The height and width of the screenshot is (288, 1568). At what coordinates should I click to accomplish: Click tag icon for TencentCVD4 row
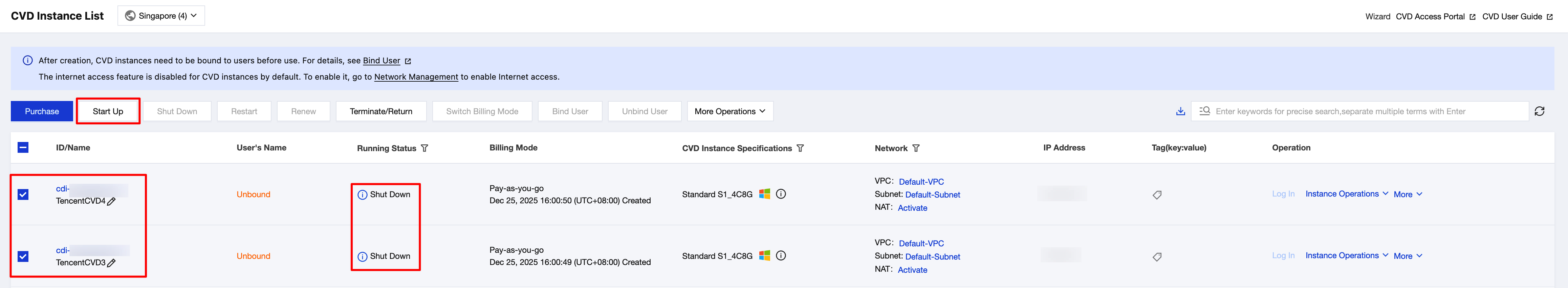click(1157, 195)
